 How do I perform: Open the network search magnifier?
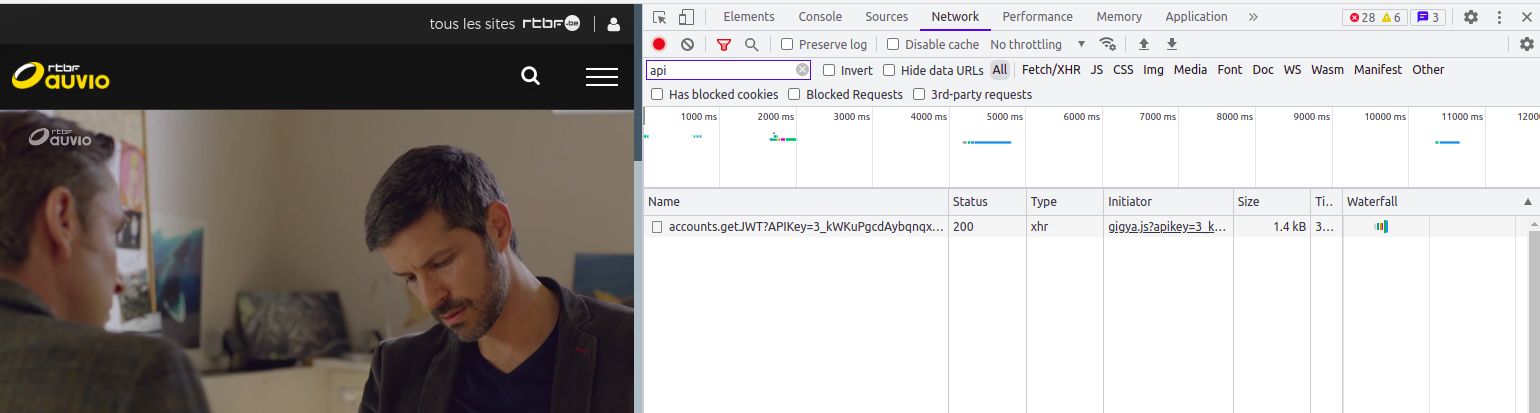pyautogui.click(x=751, y=44)
